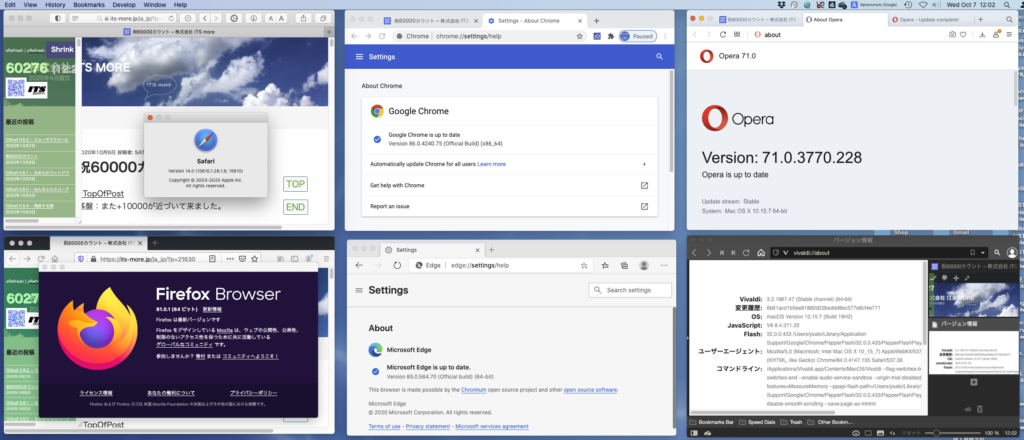This screenshot has height=440, width=1024.
Task: Click Safari's Share icon in toolbar
Action: [x=302, y=19]
